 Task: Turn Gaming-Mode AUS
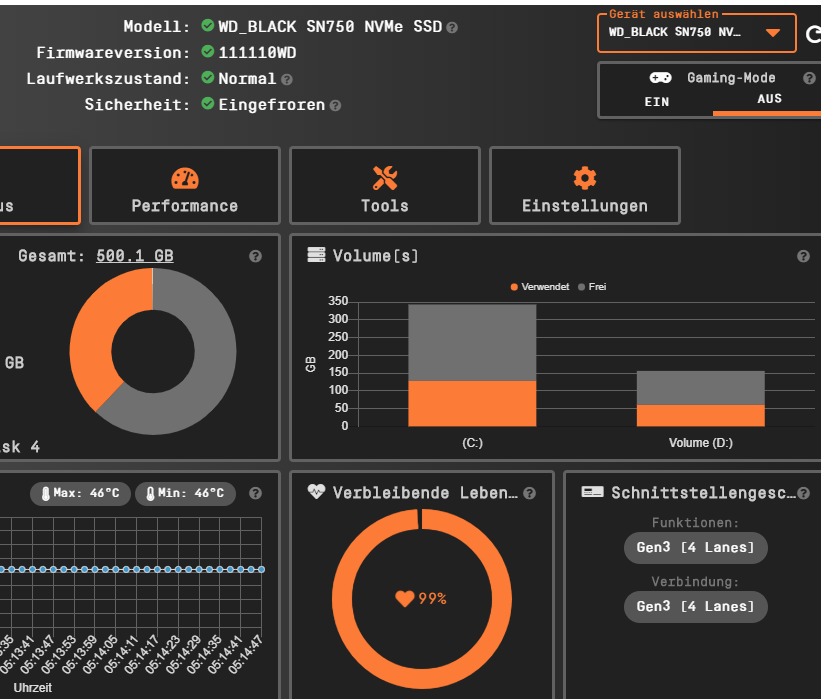769,99
